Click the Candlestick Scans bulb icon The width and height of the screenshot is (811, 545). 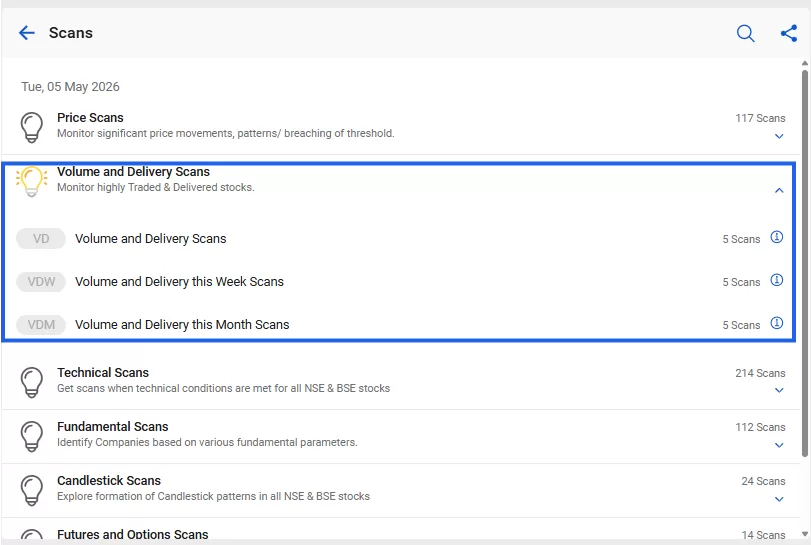32,490
